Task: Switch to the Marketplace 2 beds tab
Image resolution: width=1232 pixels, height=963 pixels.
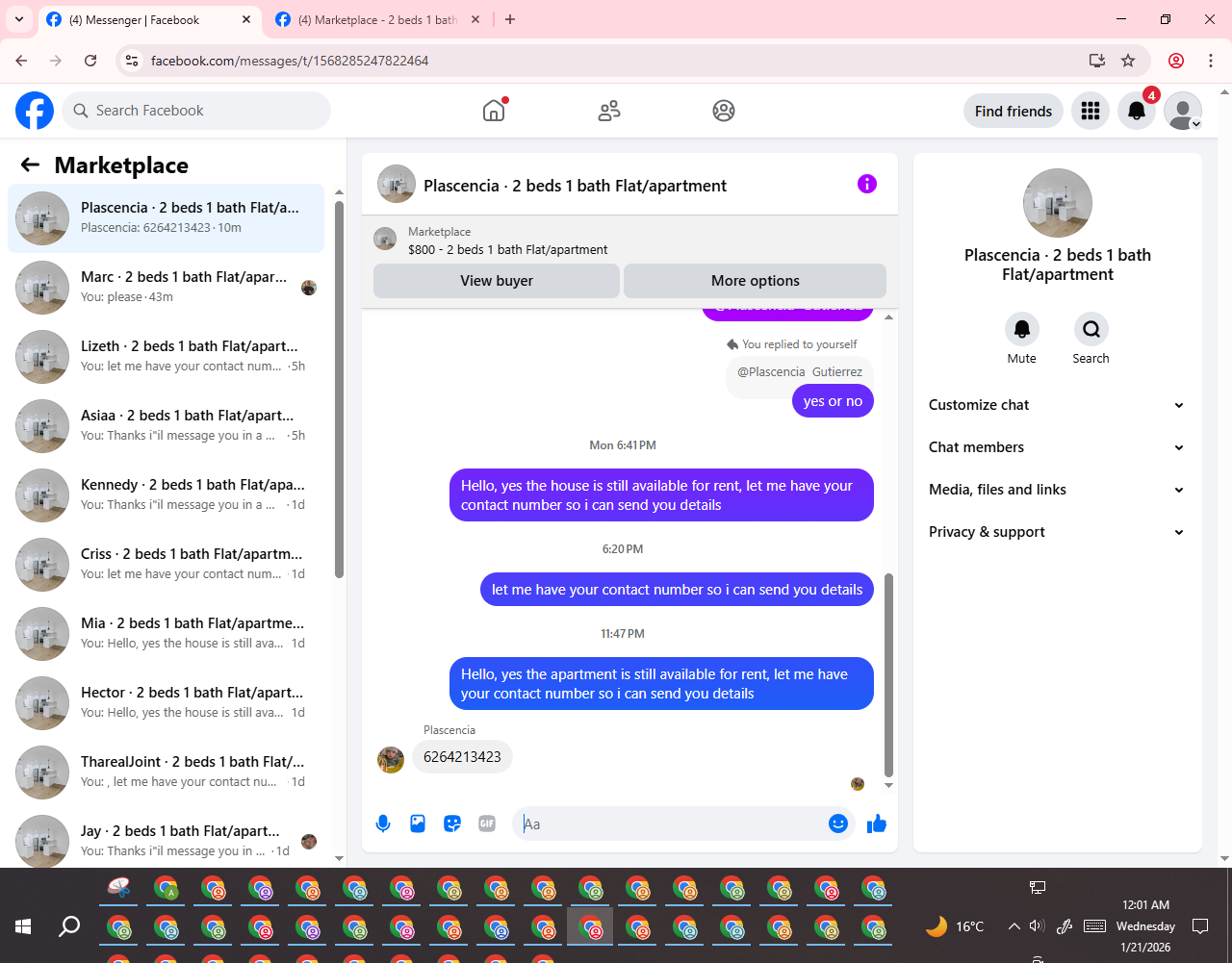Action: [x=377, y=19]
